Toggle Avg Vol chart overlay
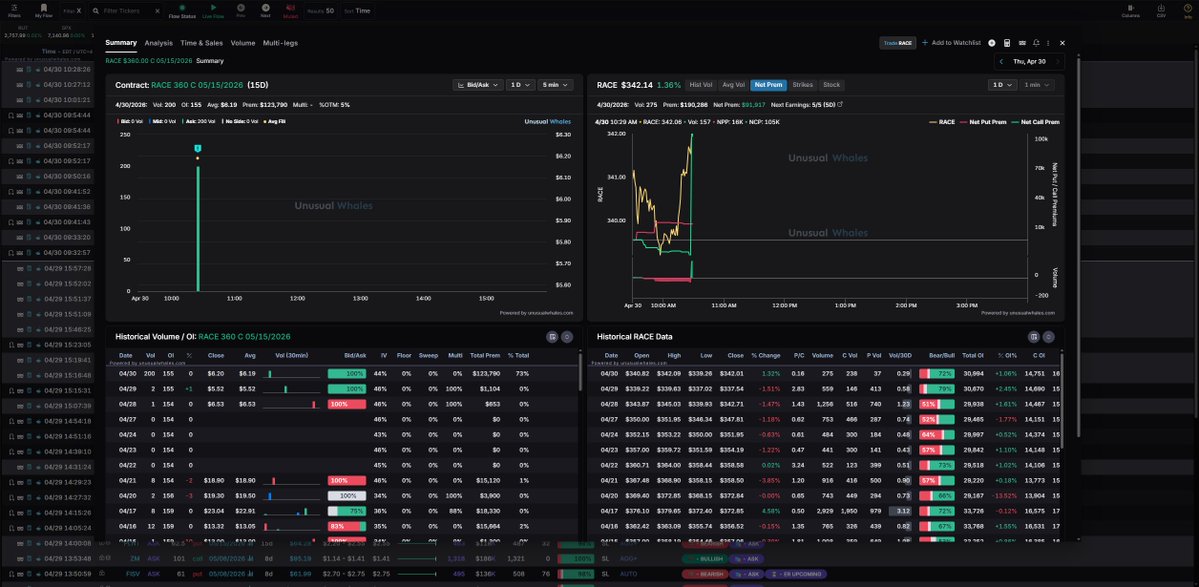The image size is (1199, 587). click(733, 85)
